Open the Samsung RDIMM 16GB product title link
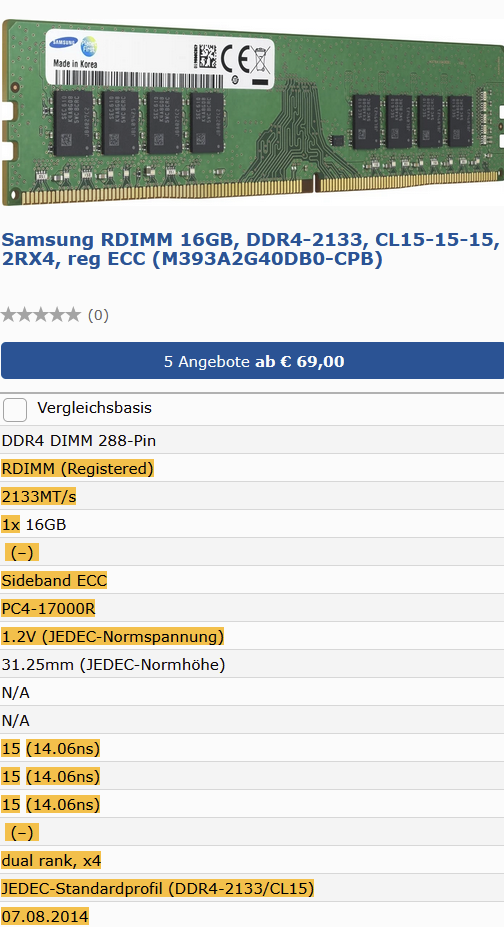The width and height of the screenshot is (504, 927). click(251, 249)
